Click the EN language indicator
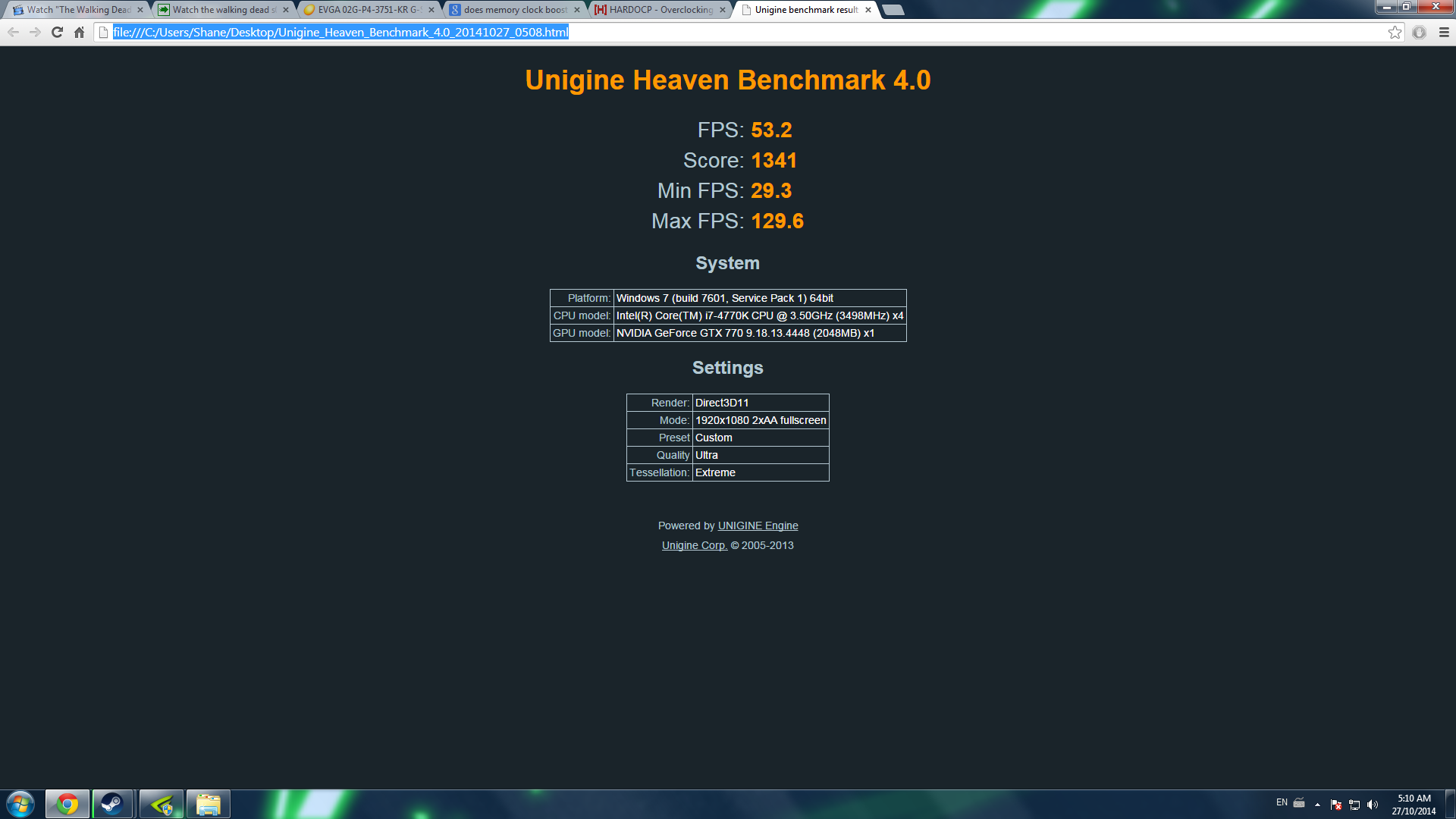This screenshot has width=1456, height=819. pyautogui.click(x=1282, y=802)
